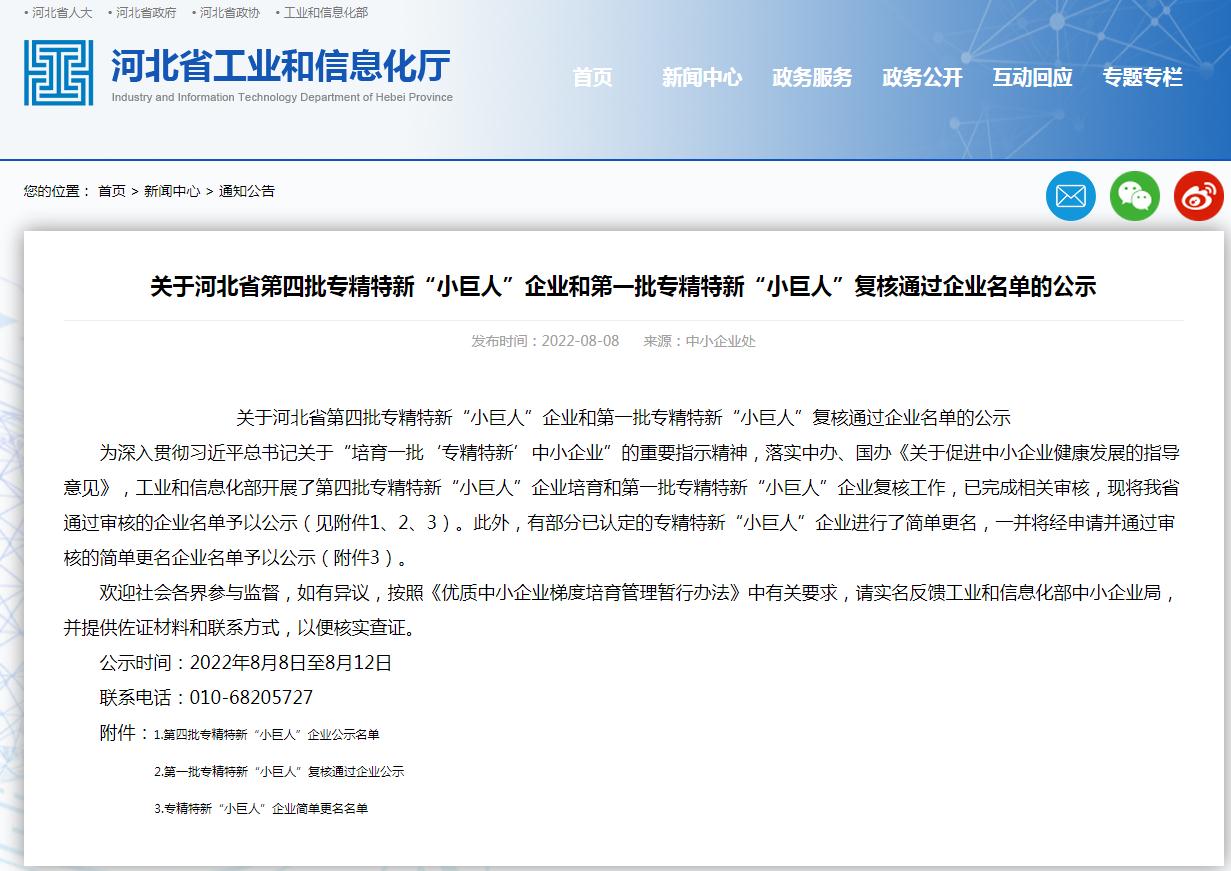Visit the 河北省政府 top link
The image size is (1231, 871).
tap(146, 13)
